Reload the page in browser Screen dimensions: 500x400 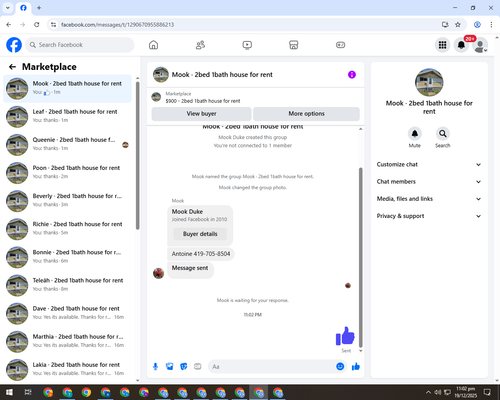coord(37,25)
